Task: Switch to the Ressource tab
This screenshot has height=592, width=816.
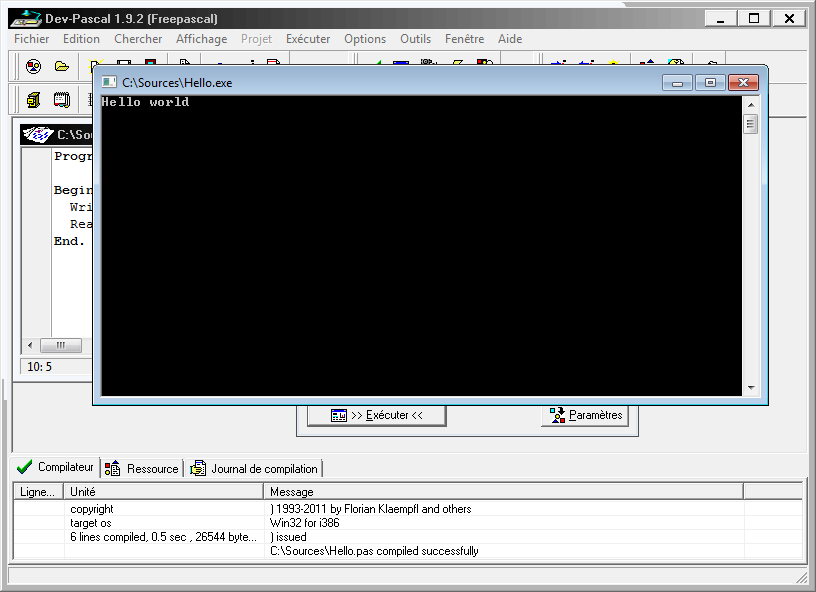Action: pos(142,468)
